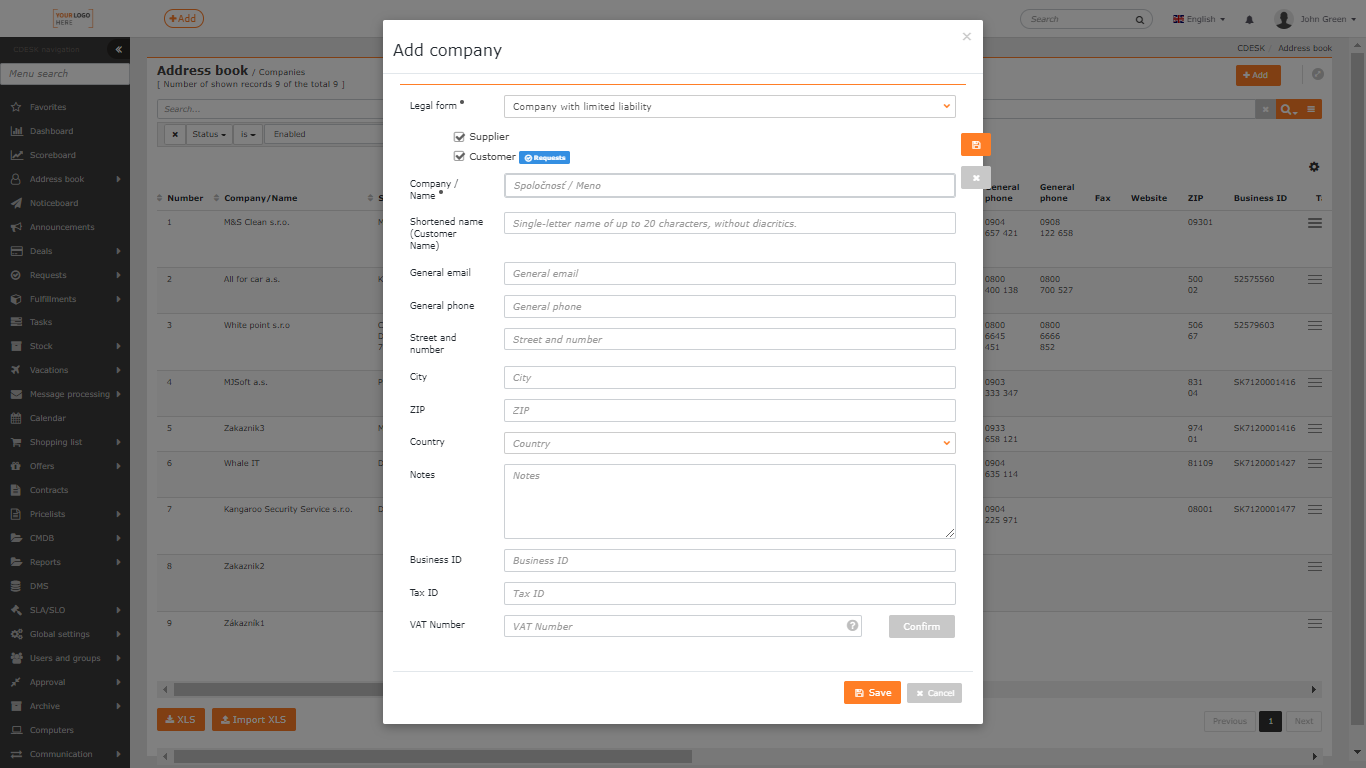This screenshot has width=1366, height=768.
Task: Open Fulfillments menu item
Action: (53, 299)
